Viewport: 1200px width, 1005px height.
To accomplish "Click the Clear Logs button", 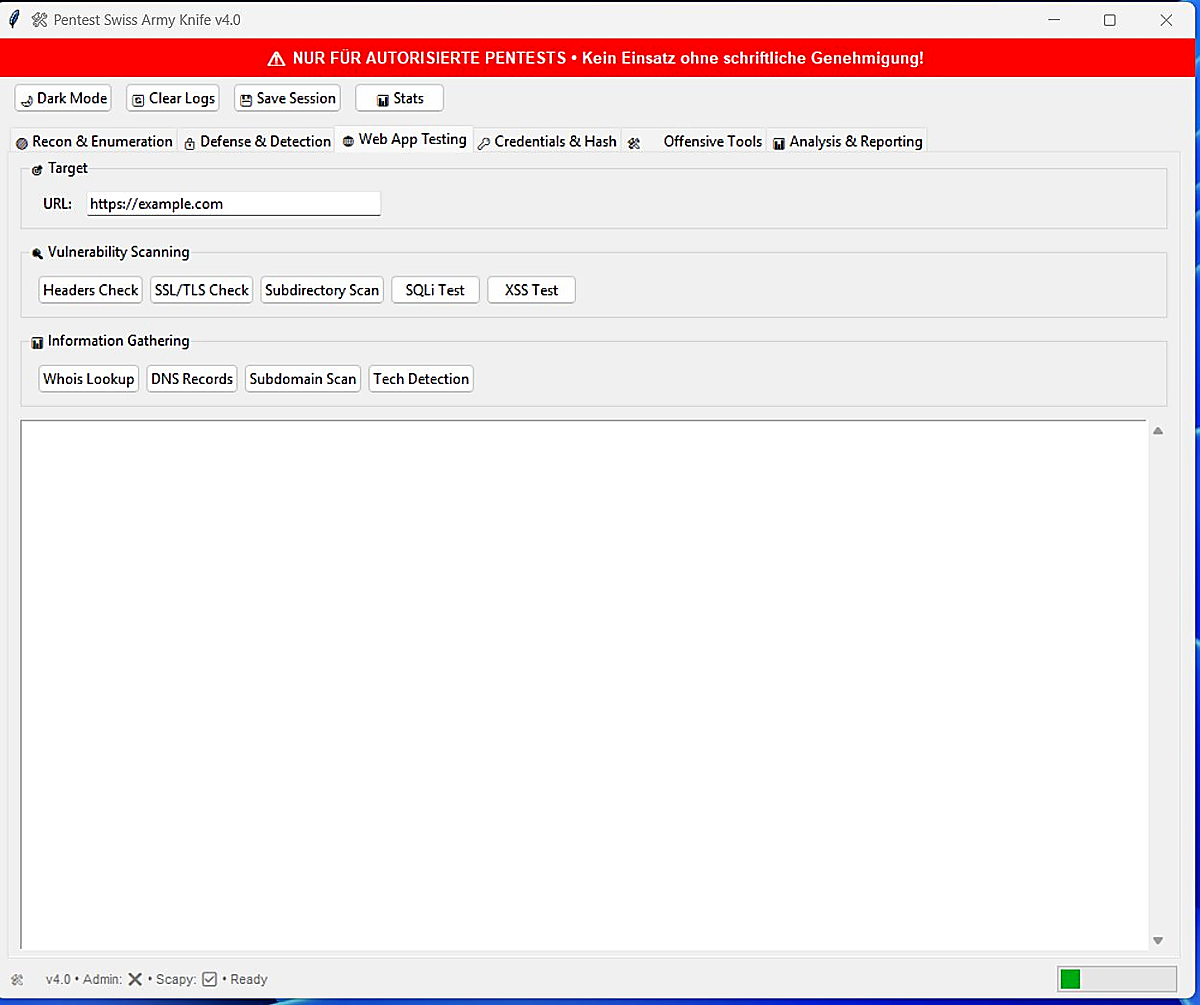I will tap(173, 98).
